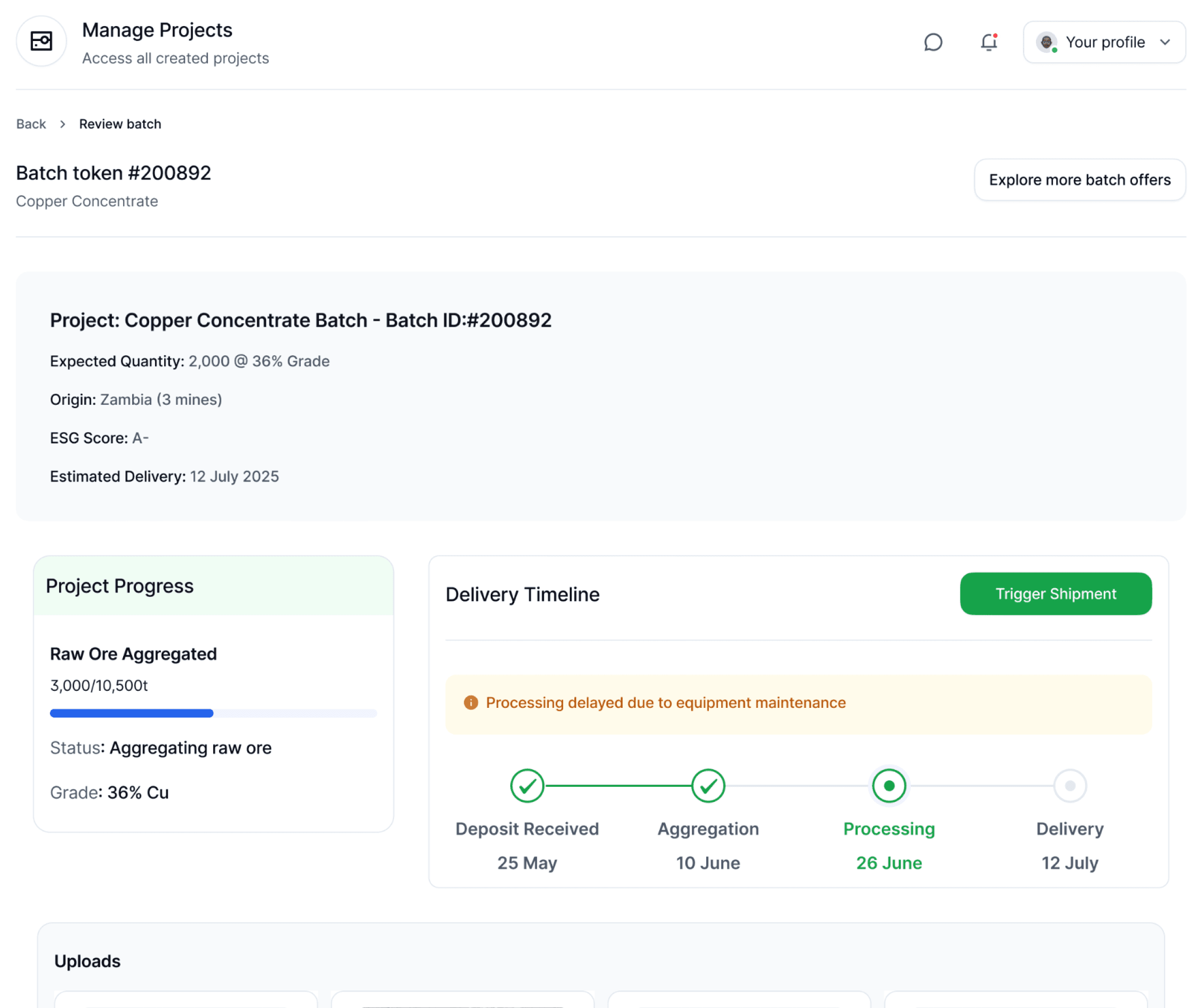Click the breadcrumb chevron separator
The image size is (1203, 1008).
[x=63, y=125]
